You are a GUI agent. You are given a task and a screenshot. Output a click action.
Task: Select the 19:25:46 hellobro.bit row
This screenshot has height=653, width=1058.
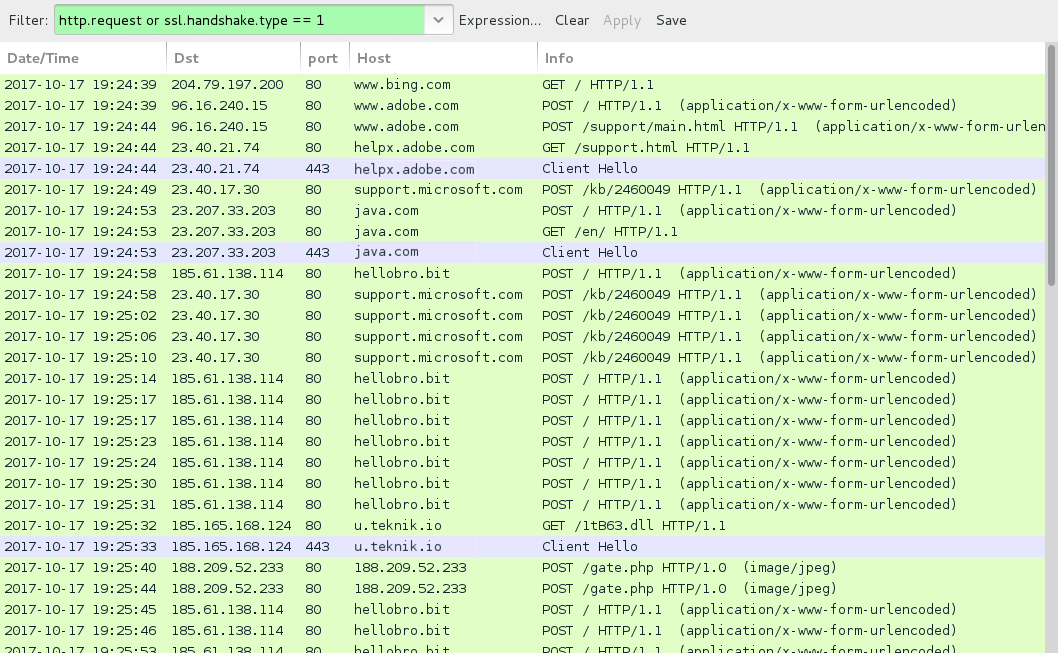click(522, 630)
